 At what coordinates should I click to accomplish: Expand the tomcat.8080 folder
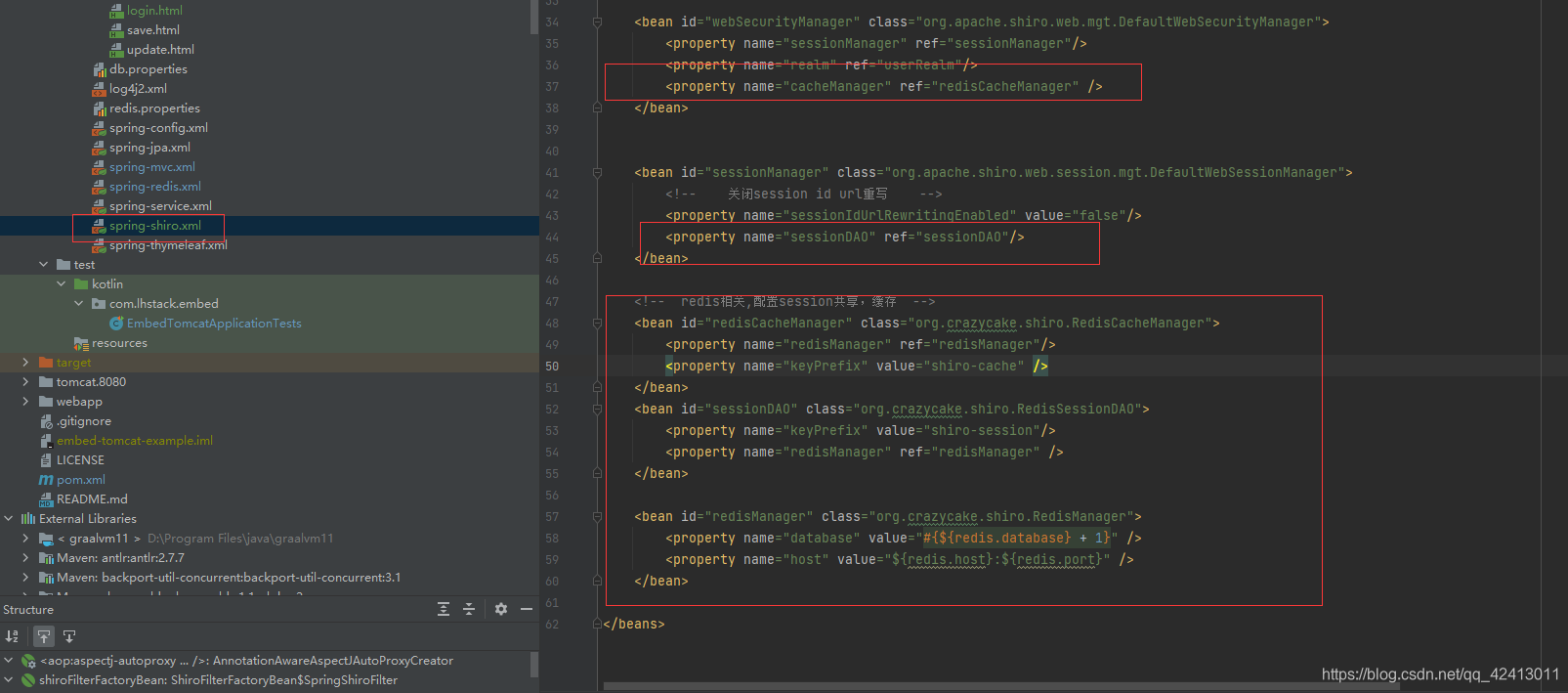click(x=25, y=382)
